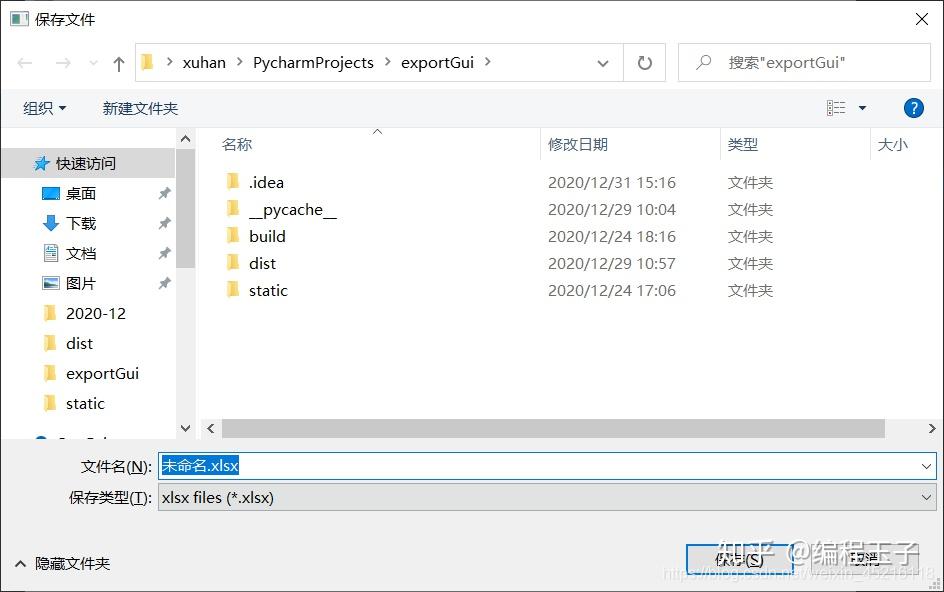Open the 下载 folder in sidebar
Image resolution: width=944 pixels, height=592 pixels.
79,223
